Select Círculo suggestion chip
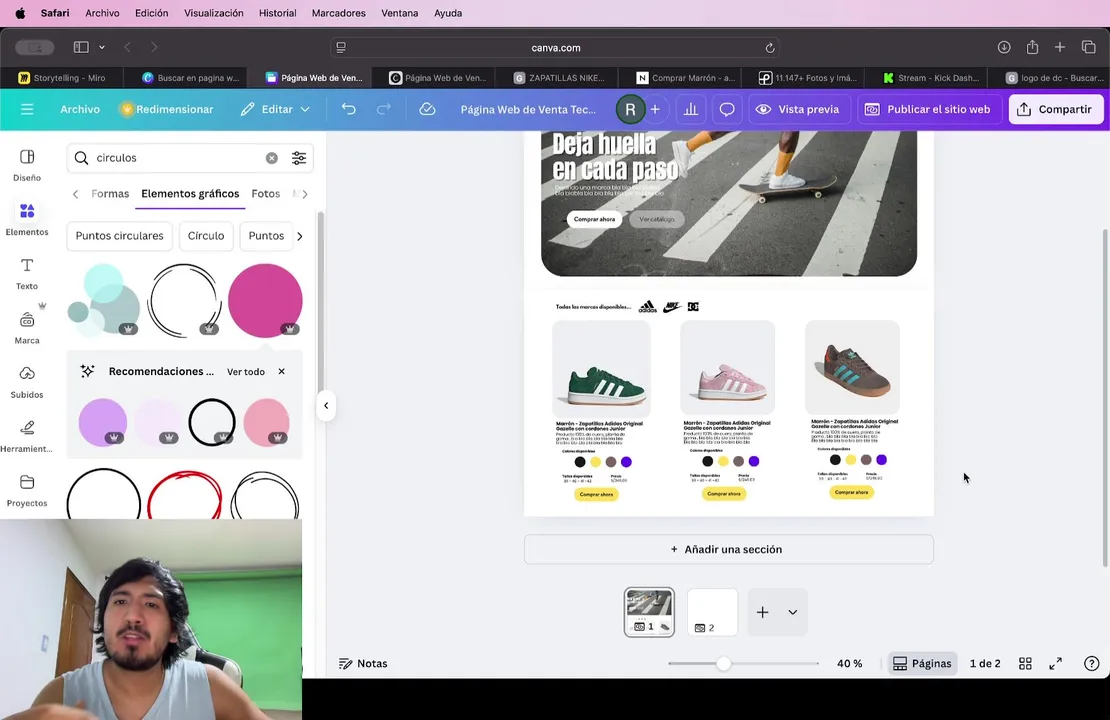The image size is (1110, 720). 205,236
